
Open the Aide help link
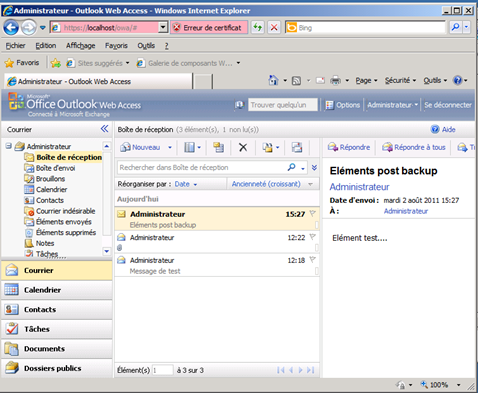tap(443, 129)
